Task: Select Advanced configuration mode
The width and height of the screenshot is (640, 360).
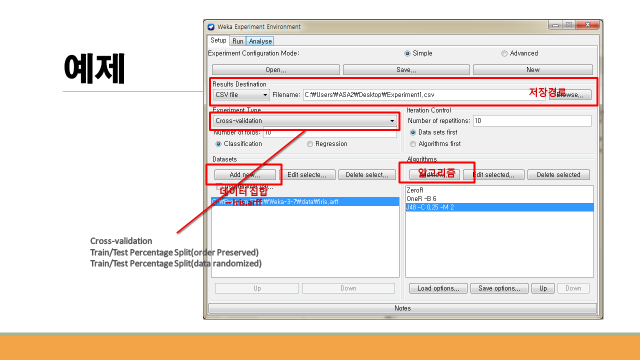Action: pos(504,53)
